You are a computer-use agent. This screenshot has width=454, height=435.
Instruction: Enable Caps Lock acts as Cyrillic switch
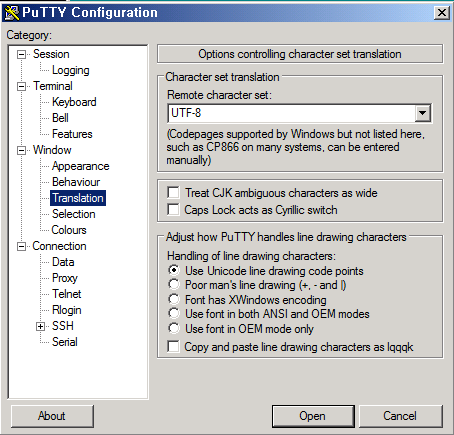(173, 210)
